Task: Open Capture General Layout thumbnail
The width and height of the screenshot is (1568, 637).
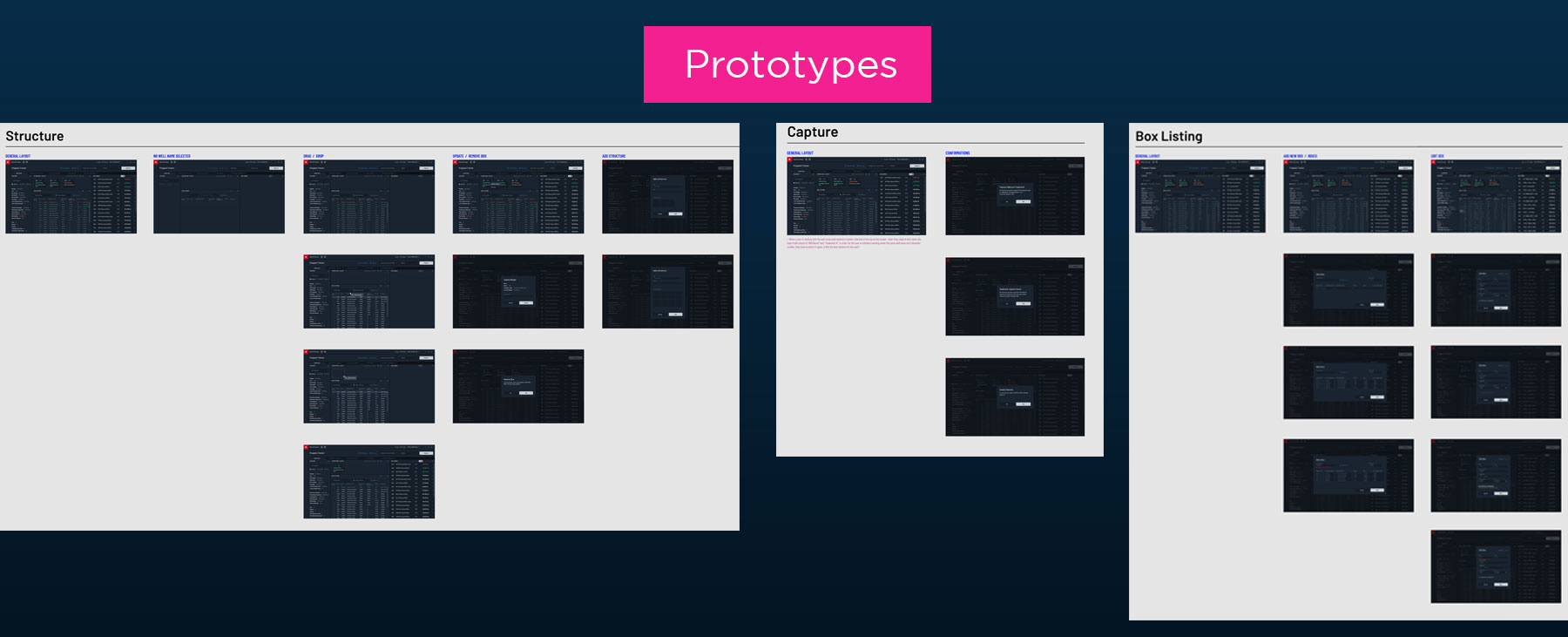Action: point(856,196)
